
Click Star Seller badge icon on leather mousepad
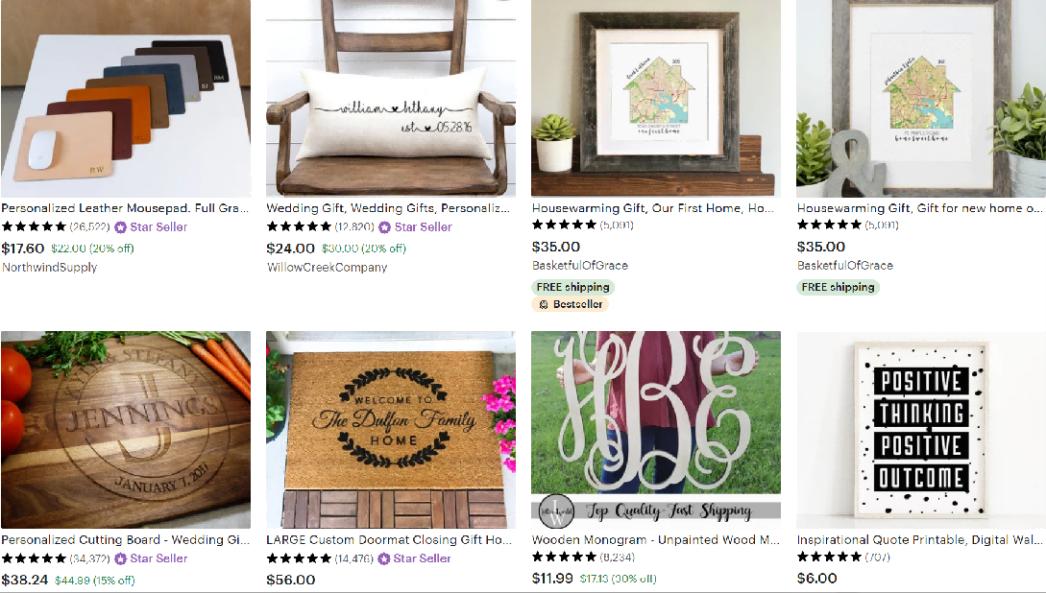click(120, 227)
